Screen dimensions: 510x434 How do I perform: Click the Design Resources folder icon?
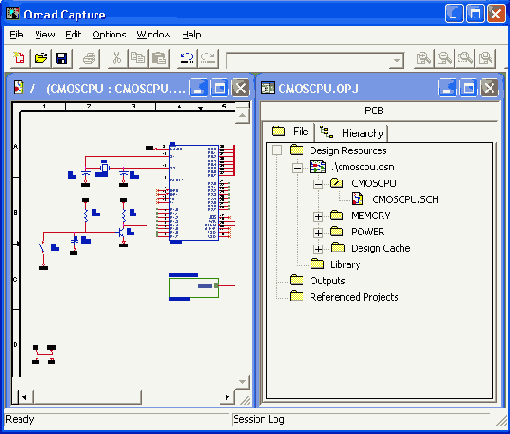pyautogui.click(x=296, y=150)
